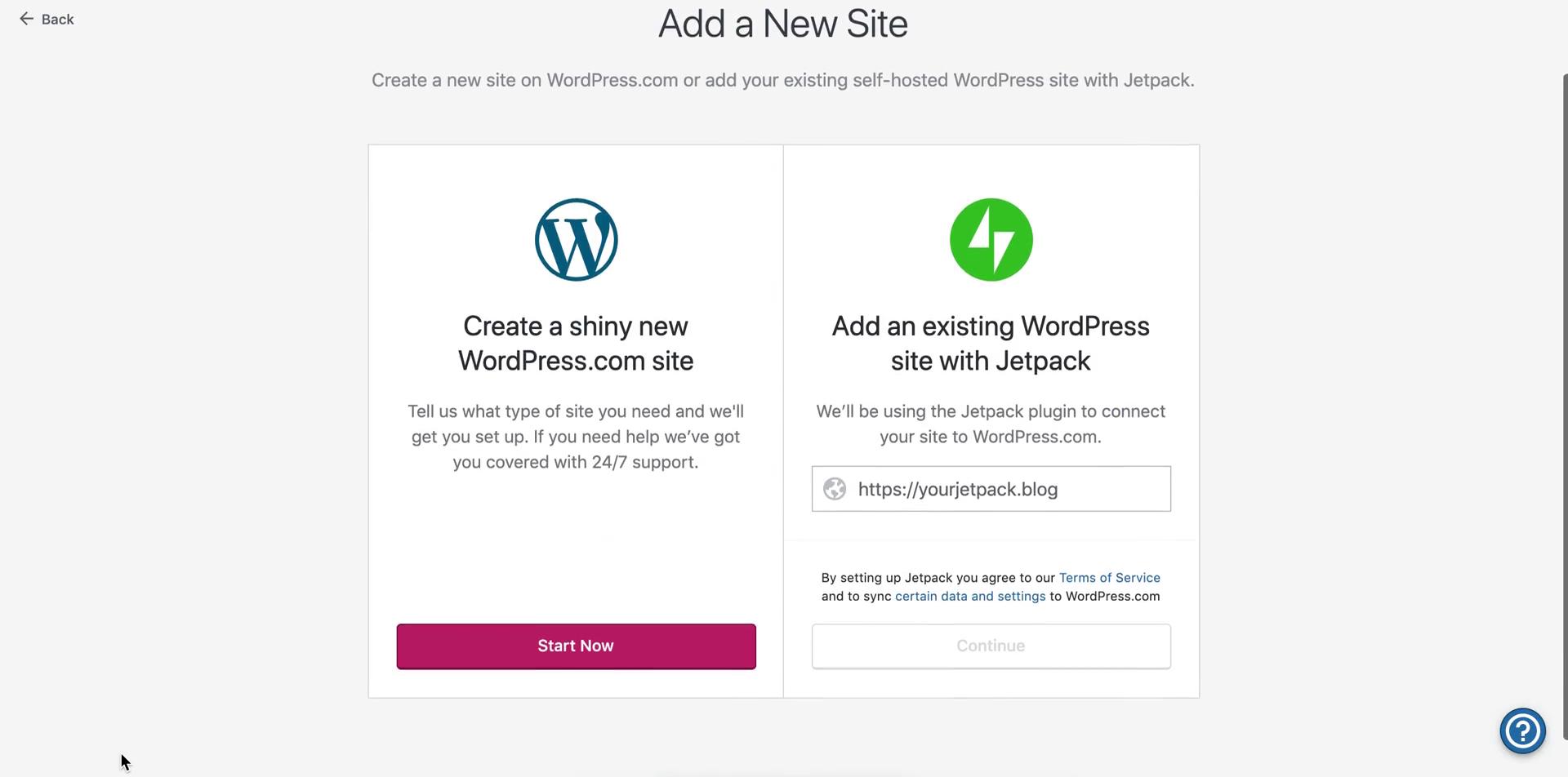The height and width of the screenshot is (777, 1568).
Task: Click the vertical scrollbar on the right edge
Action: (x=1563, y=408)
